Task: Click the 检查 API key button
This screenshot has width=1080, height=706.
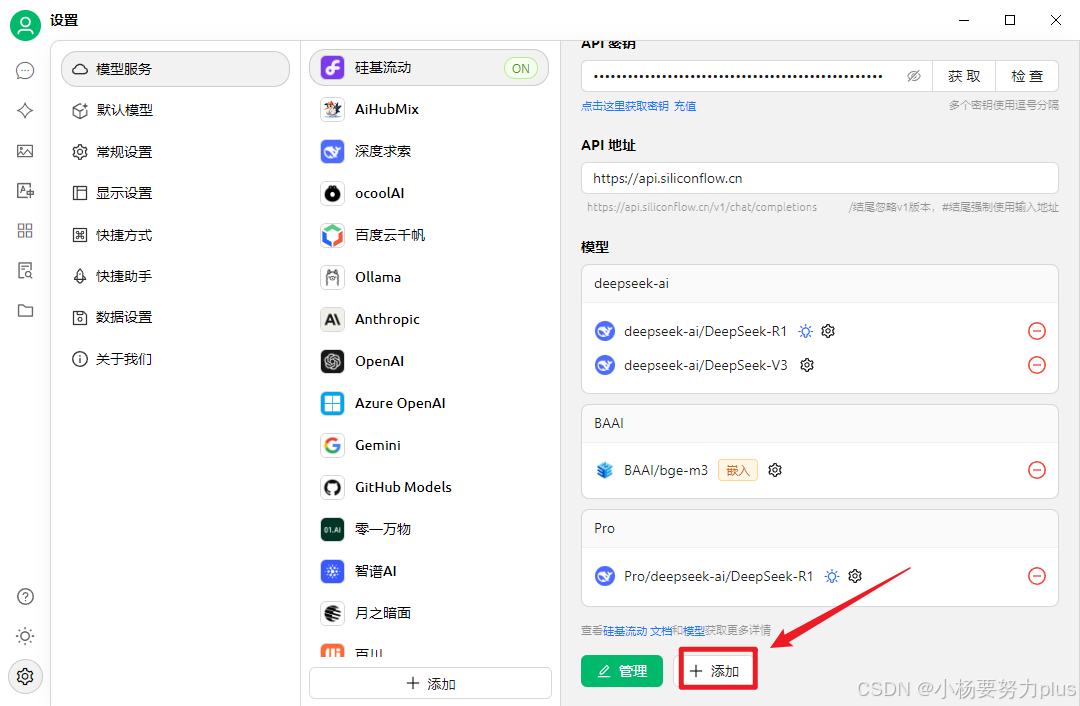Action: 1027,76
